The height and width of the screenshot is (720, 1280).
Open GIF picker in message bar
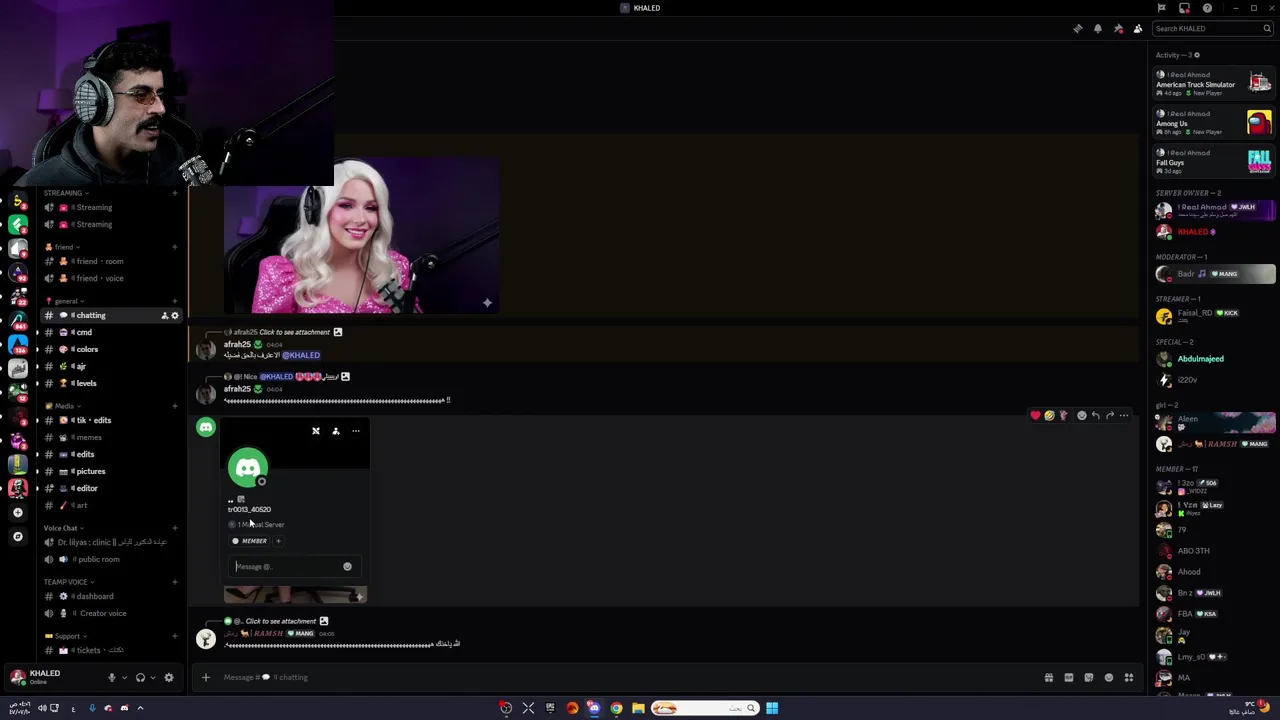1069,677
